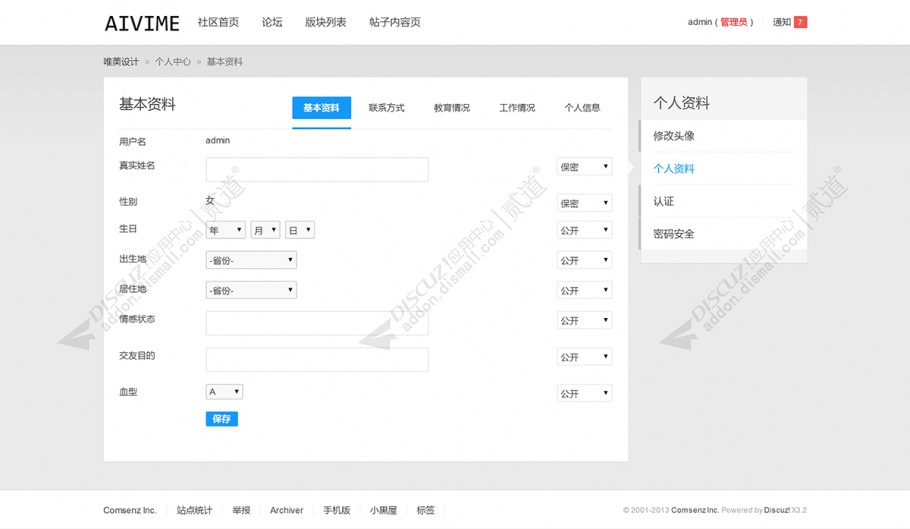The image size is (910, 529).
Task: Focus the 真实姓名 text field
Action: tap(317, 169)
